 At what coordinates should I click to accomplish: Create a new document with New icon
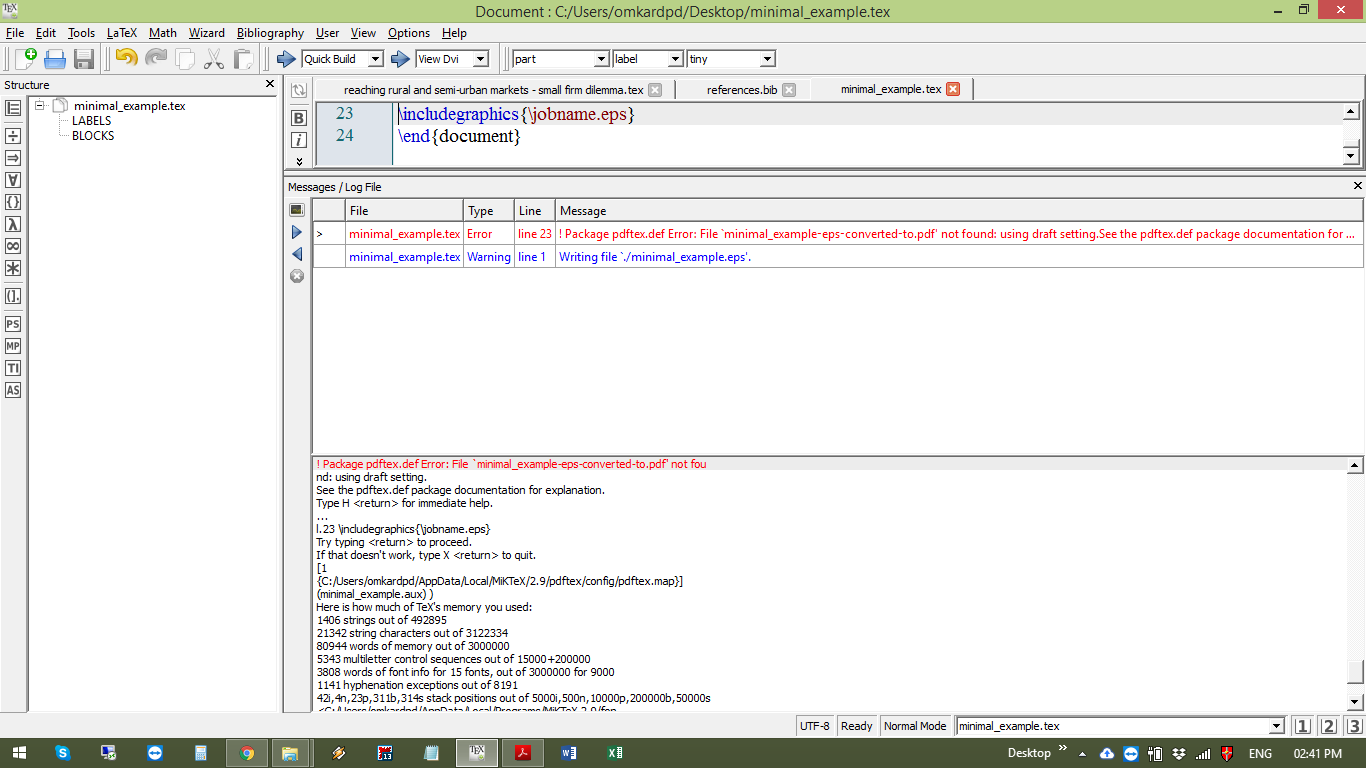25,58
